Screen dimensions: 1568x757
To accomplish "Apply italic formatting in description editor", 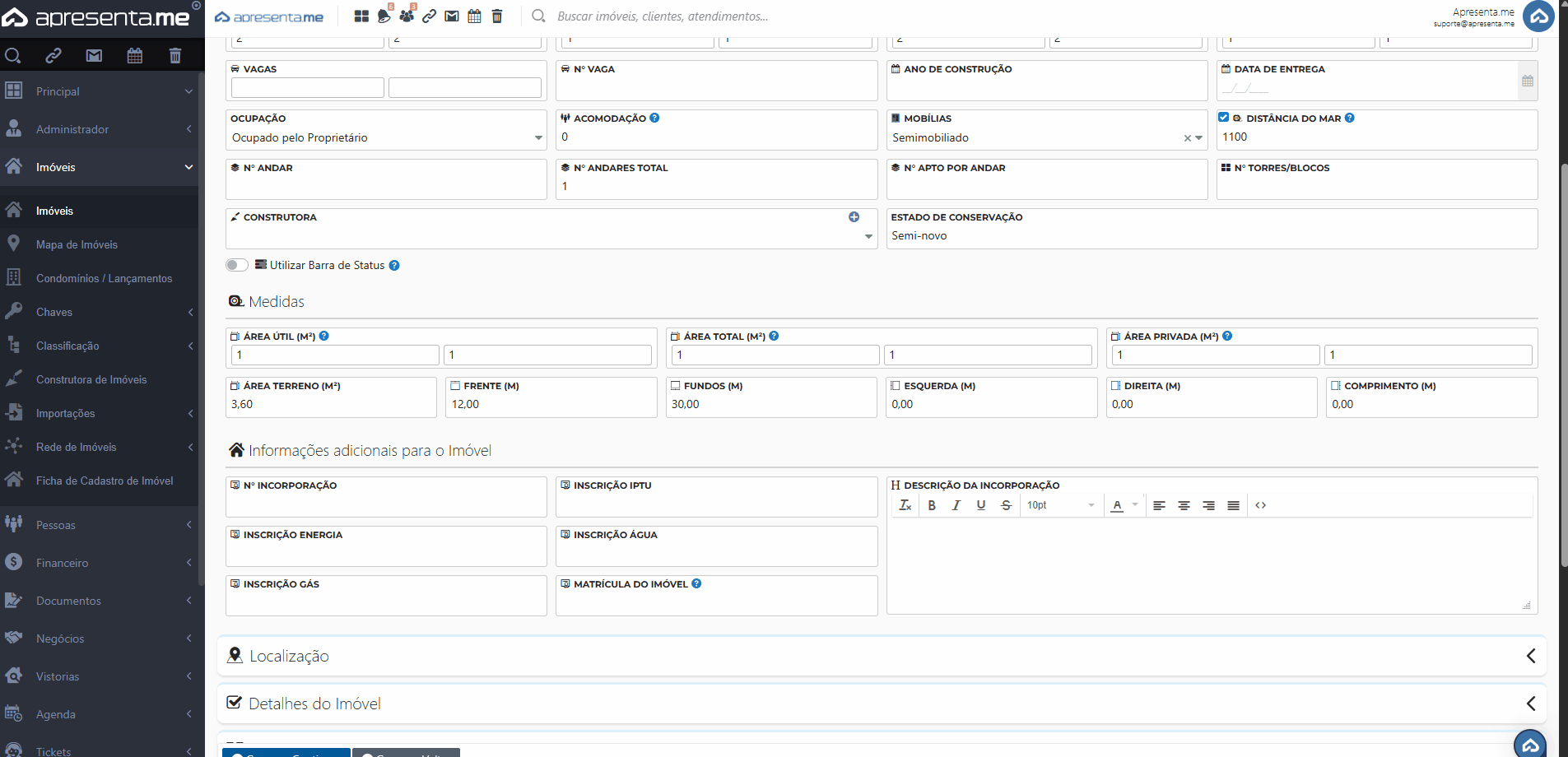I will tap(956, 505).
